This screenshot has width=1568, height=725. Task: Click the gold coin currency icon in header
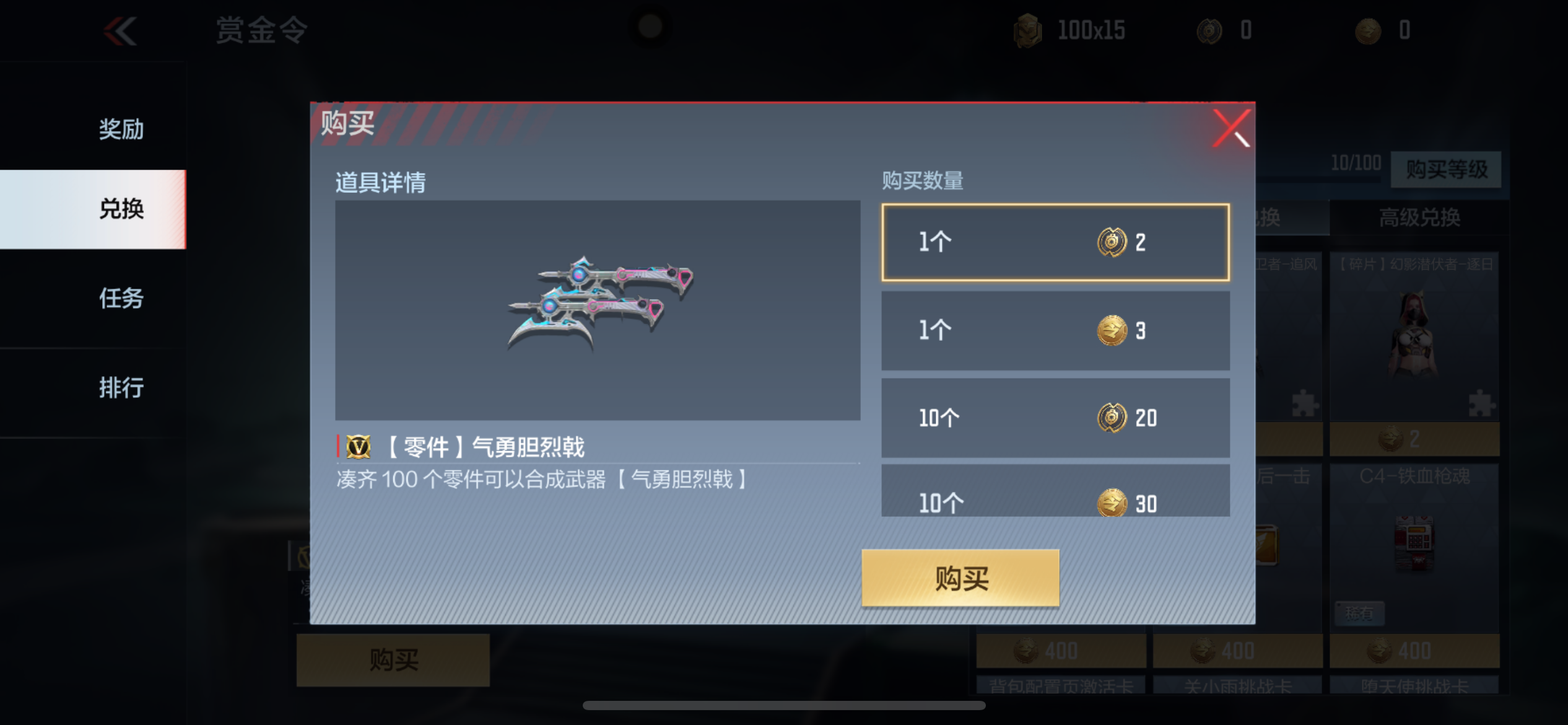click(x=1368, y=30)
